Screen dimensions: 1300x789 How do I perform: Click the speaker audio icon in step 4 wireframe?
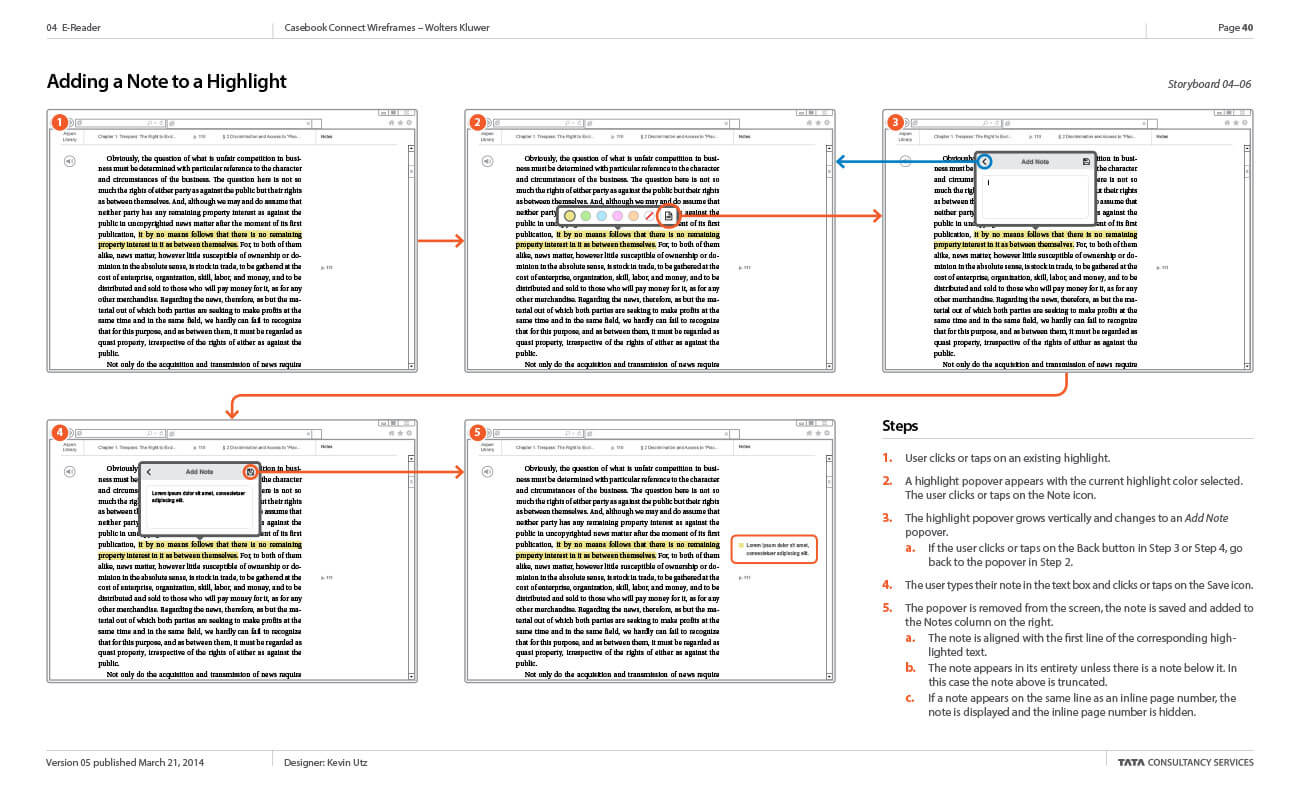click(x=69, y=470)
